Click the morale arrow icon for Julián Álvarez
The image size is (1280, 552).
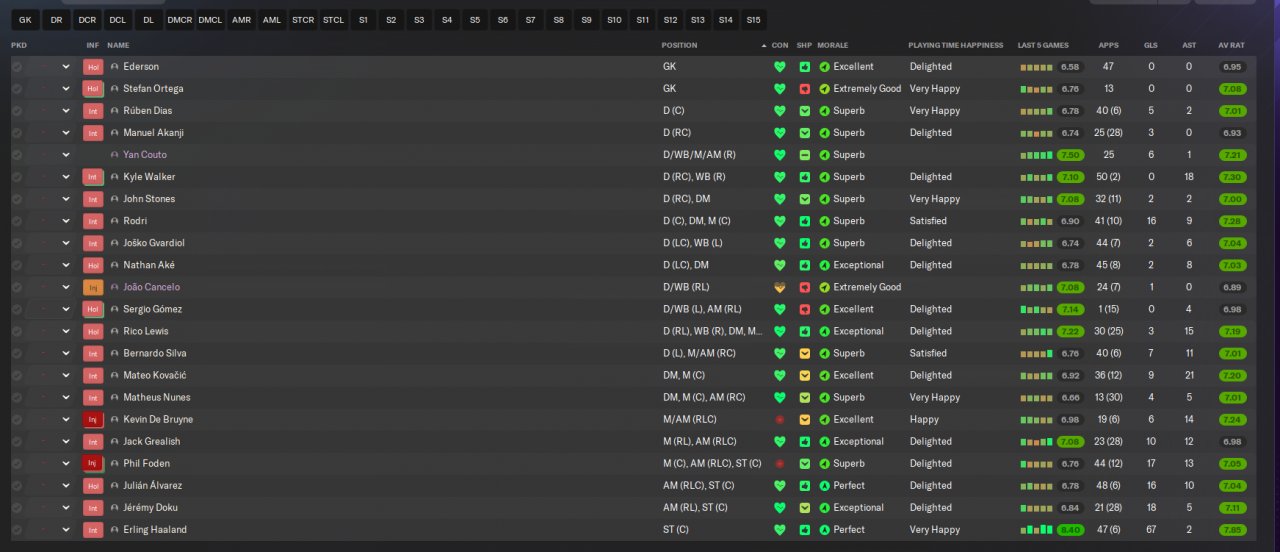click(824, 485)
